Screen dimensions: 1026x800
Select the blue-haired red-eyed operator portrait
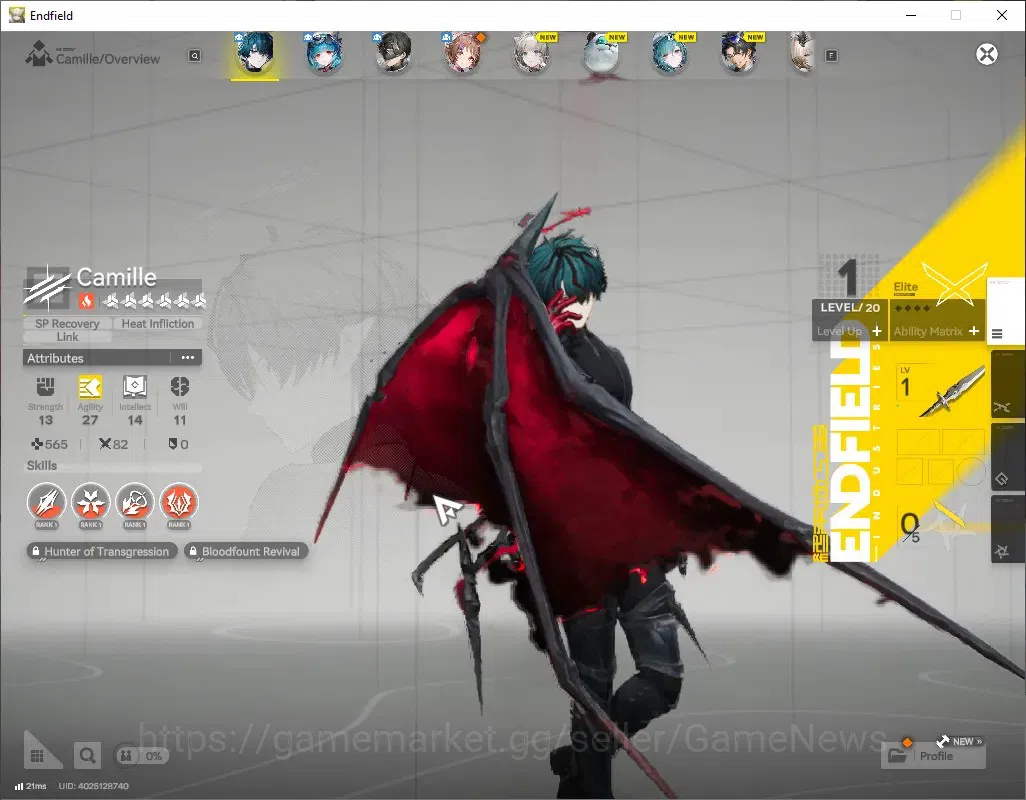(x=324, y=53)
